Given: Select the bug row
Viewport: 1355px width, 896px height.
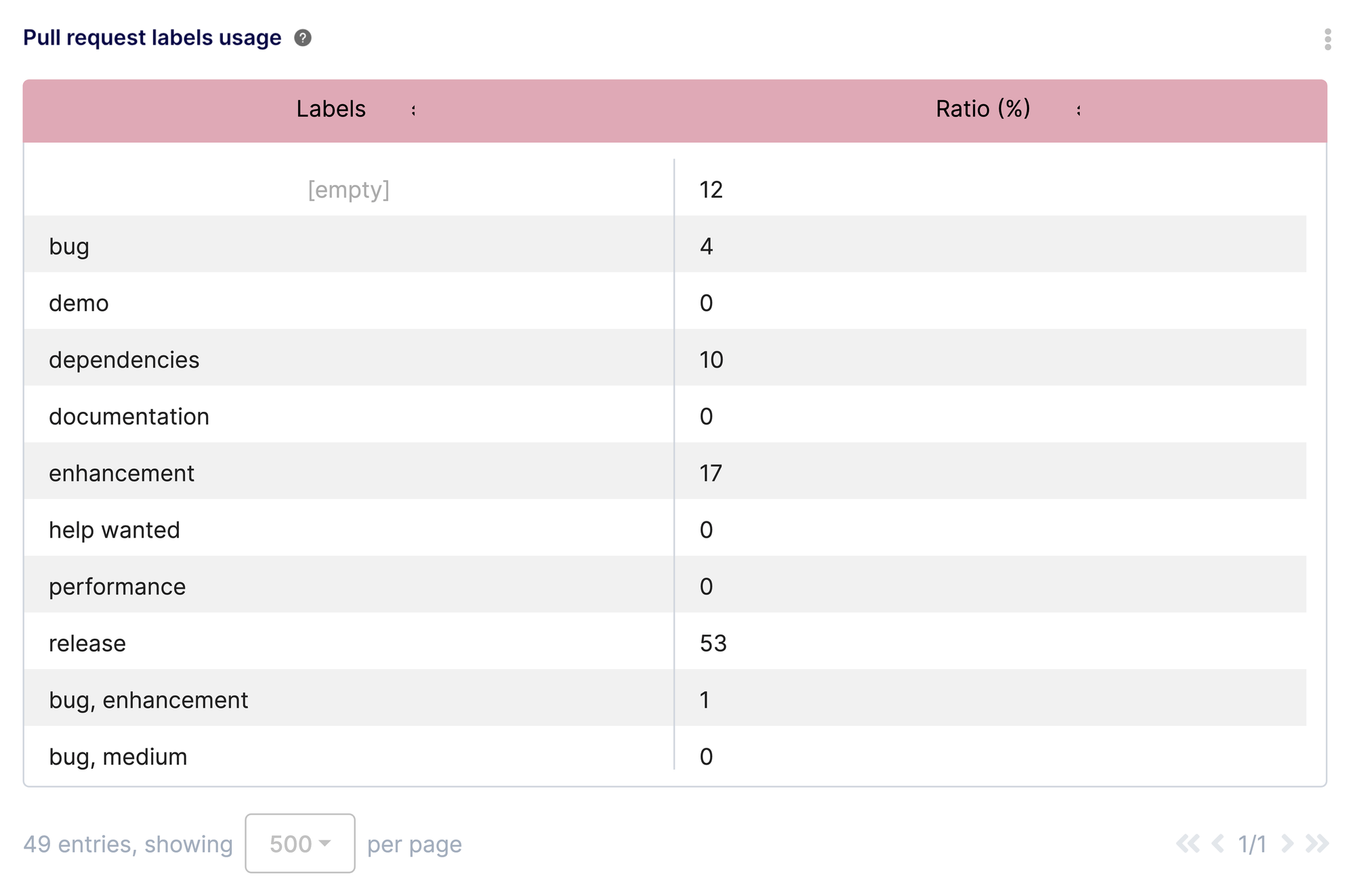Looking at the screenshot, I should click(339, 246).
